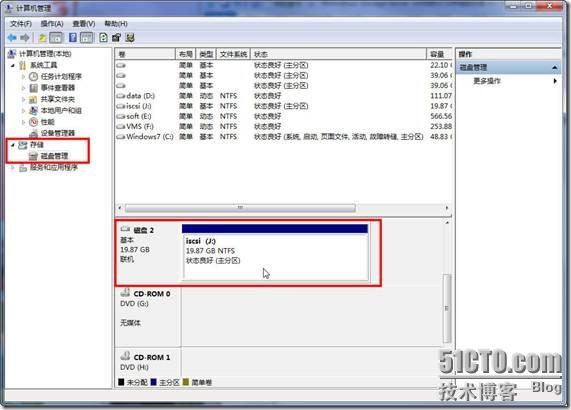Sort by the 卷 column header

click(x=145, y=54)
